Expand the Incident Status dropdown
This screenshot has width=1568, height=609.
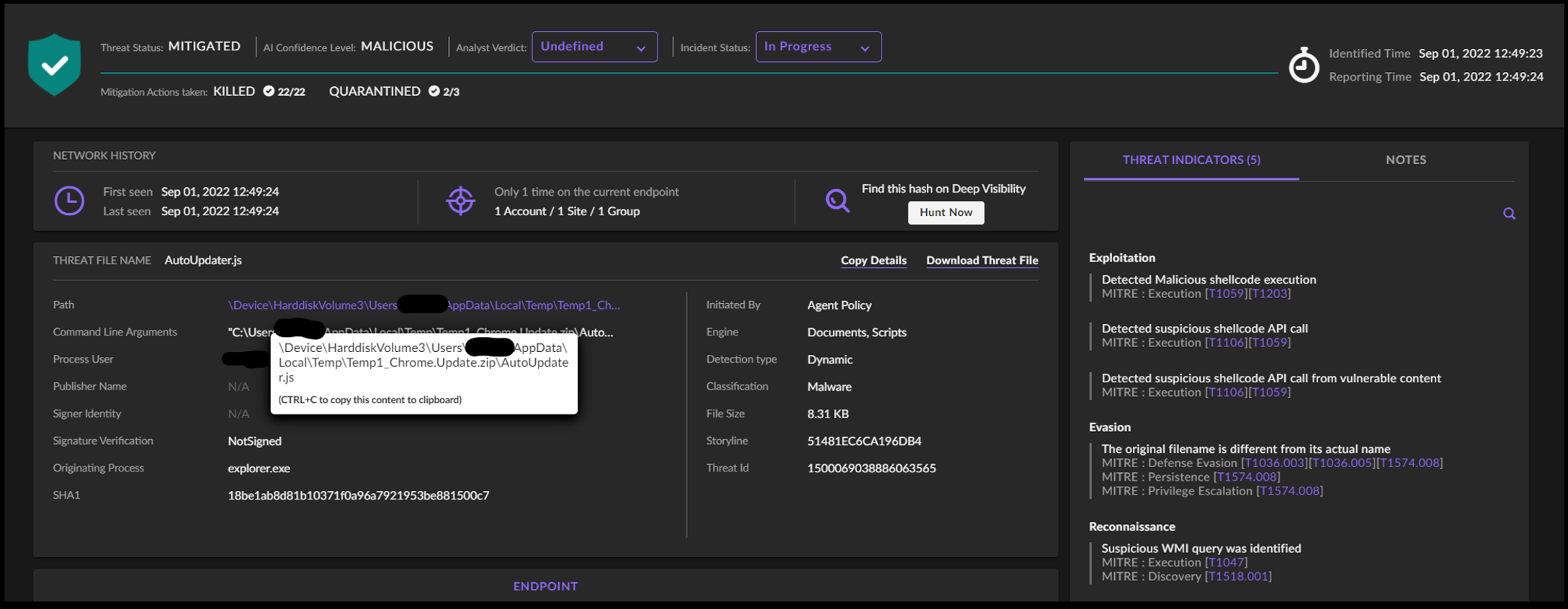(817, 47)
